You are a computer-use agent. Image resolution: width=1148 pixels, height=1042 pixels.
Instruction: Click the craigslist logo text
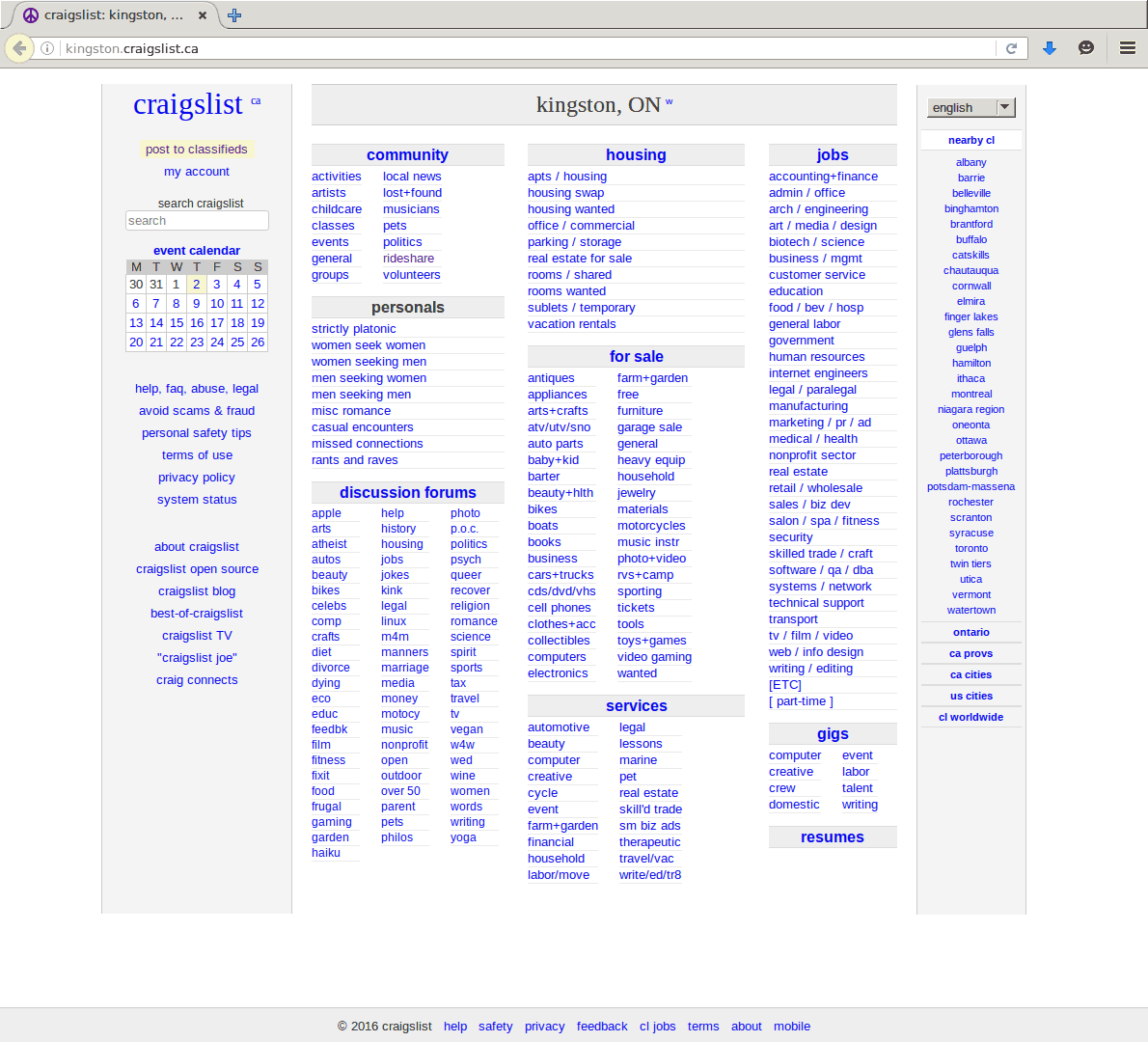[187, 104]
